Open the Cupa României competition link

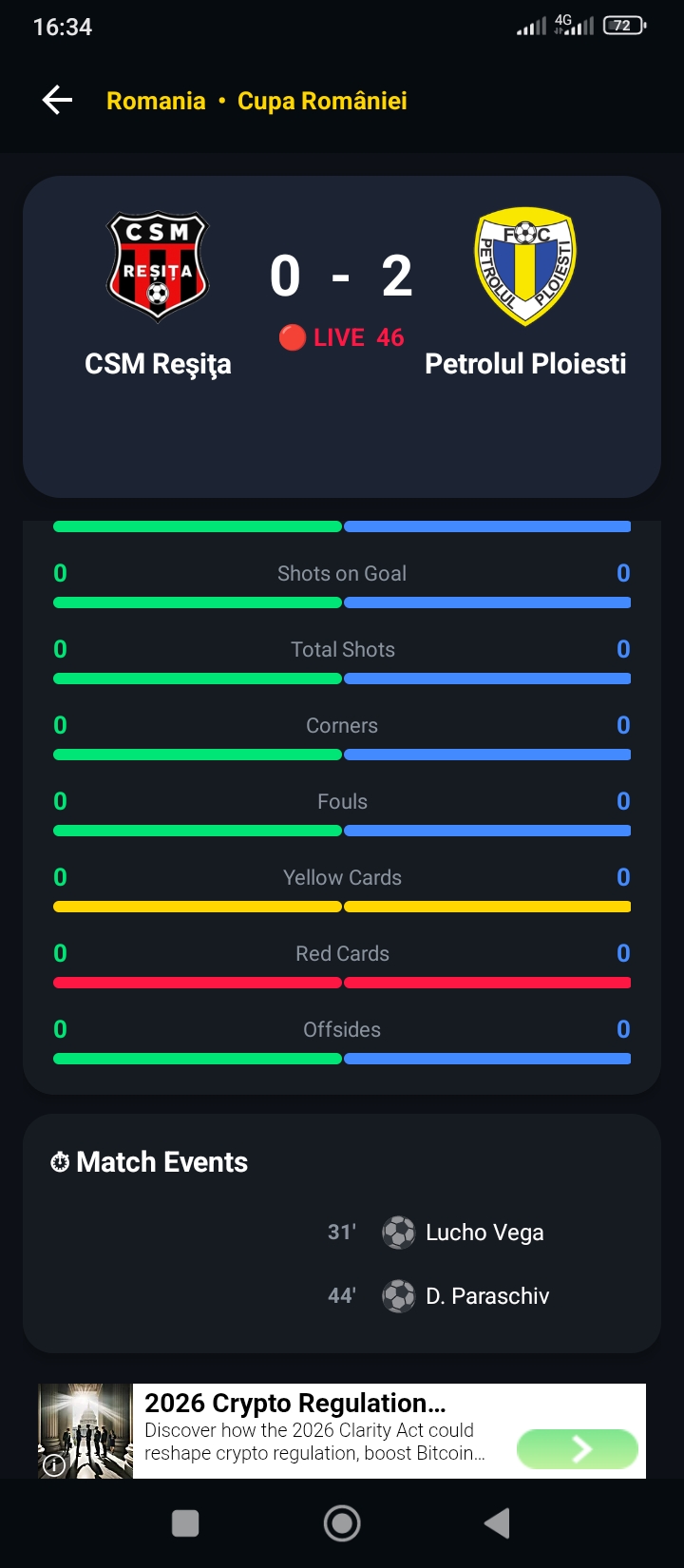point(322,101)
